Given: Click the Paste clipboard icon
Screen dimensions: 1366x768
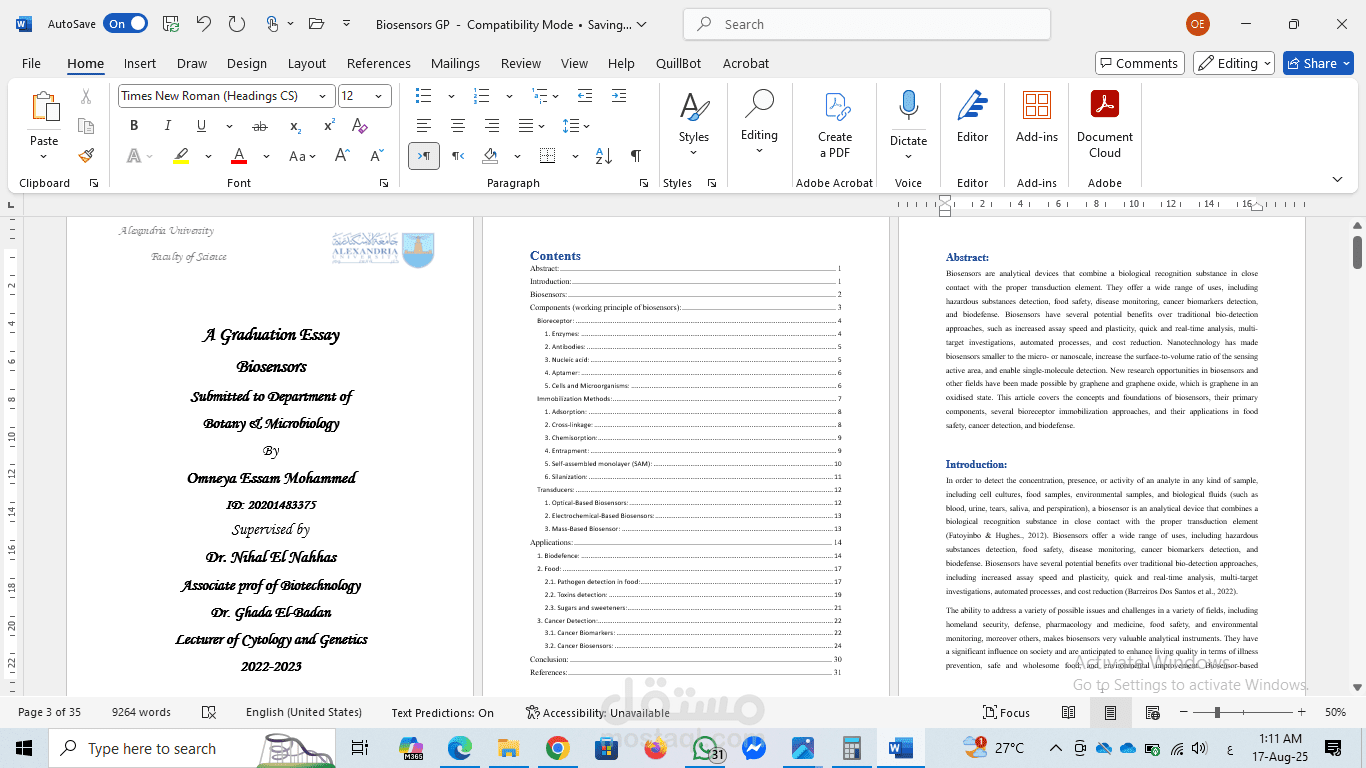Looking at the screenshot, I should pyautogui.click(x=44, y=106).
